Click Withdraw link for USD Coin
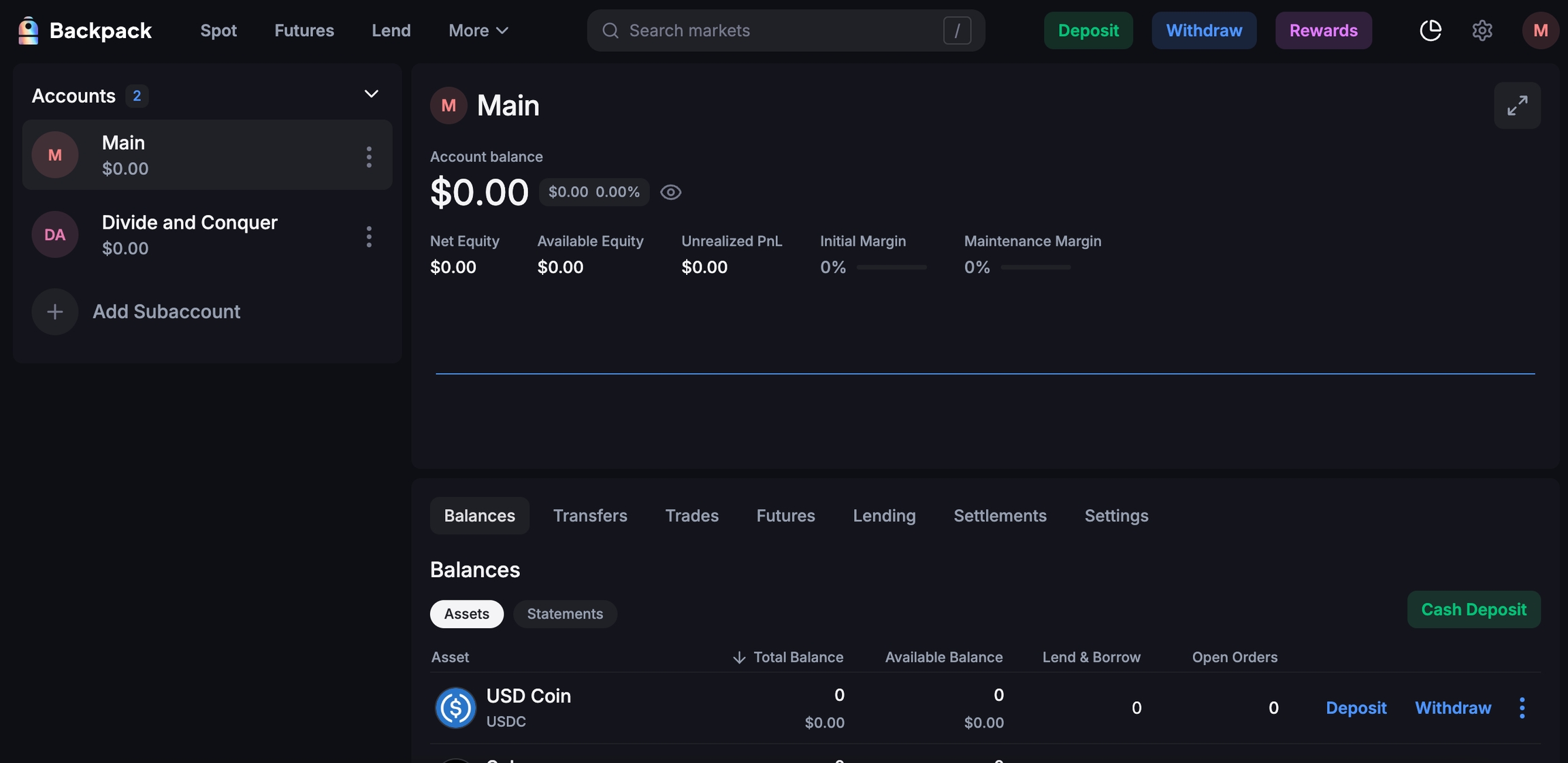This screenshot has height=763, width=1568. click(x=1453, y=708)
